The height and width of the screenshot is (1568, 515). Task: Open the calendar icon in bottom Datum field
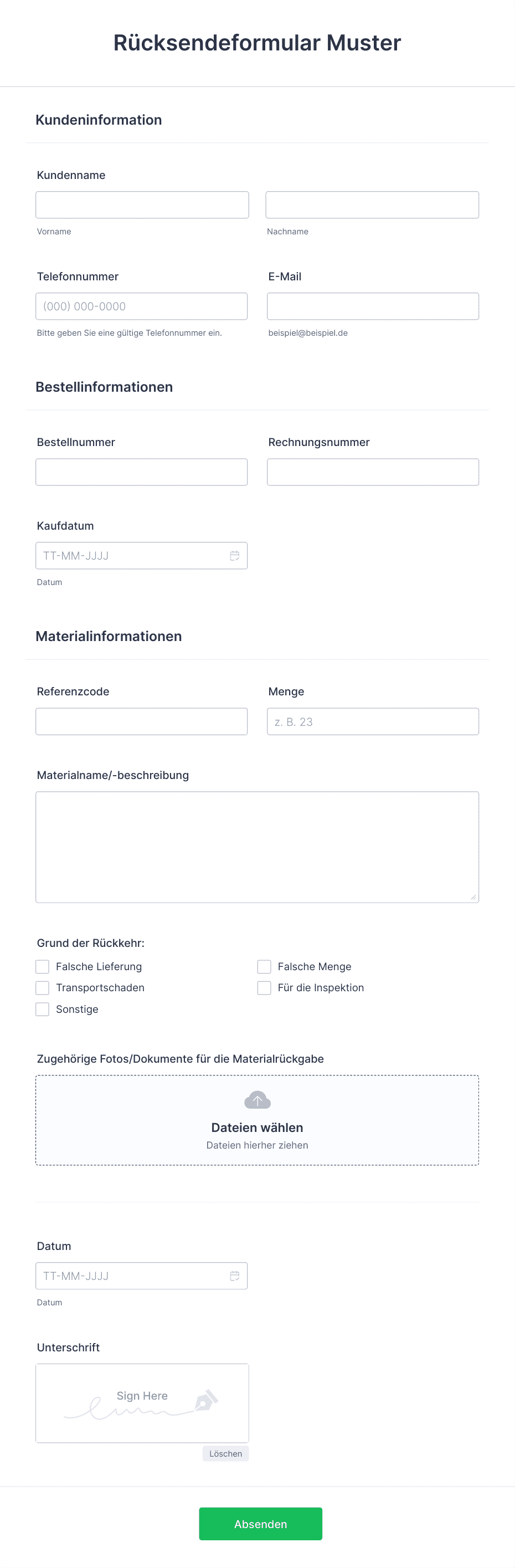click(x=235, y=1276)
